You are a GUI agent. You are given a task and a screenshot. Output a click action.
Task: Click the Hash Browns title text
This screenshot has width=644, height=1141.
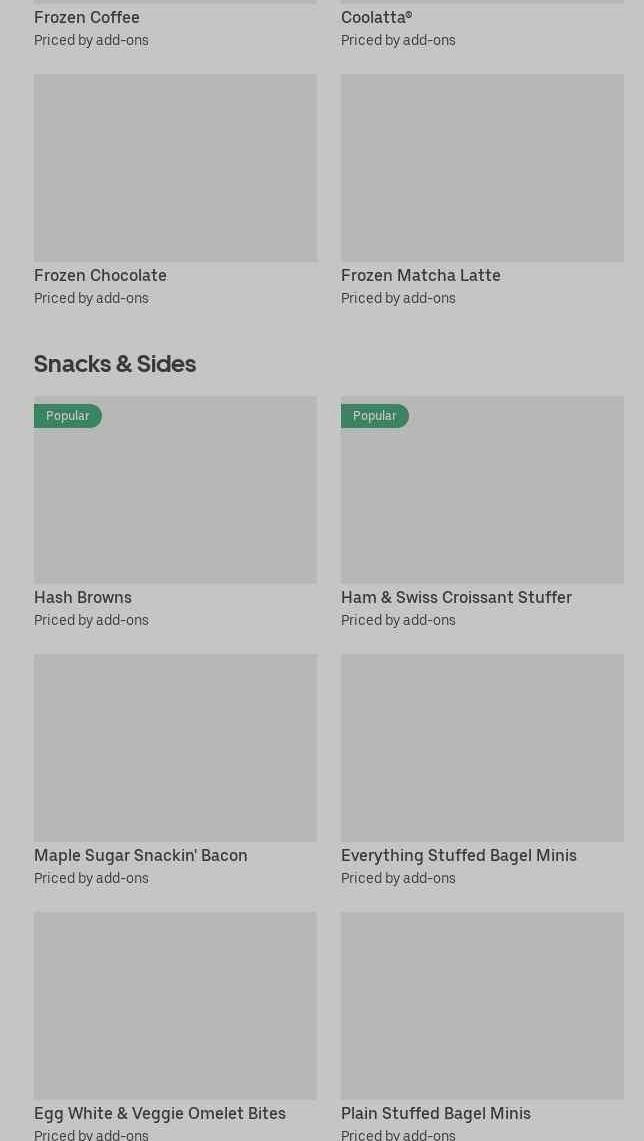(83, 597)
